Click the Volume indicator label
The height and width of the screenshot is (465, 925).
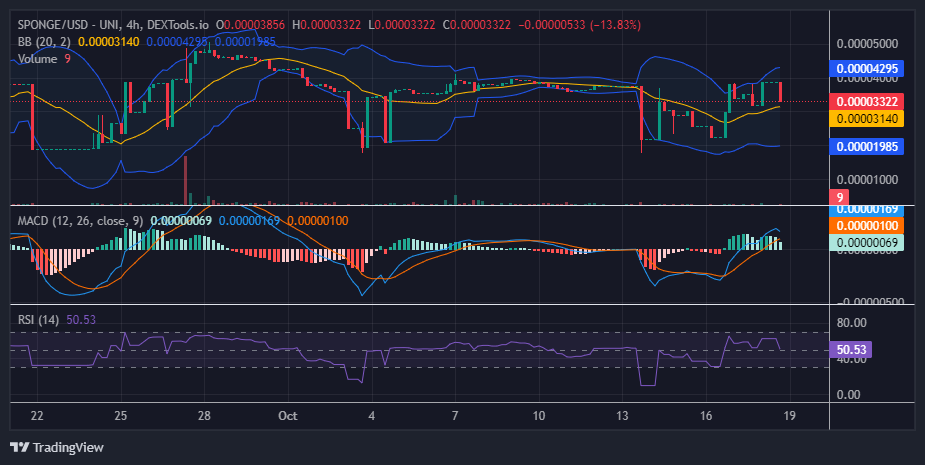click(37, 58)
